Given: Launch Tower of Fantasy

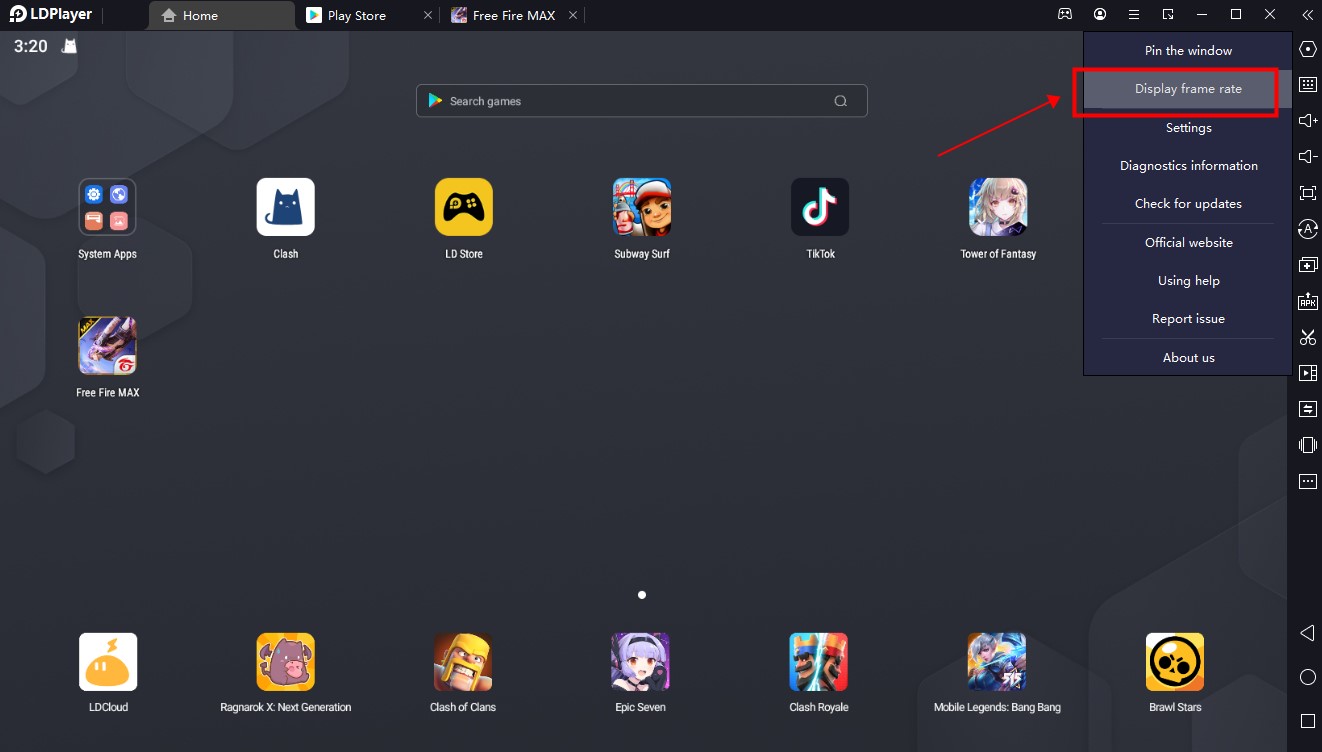Looking at the screenshot, I should point(998,207).
